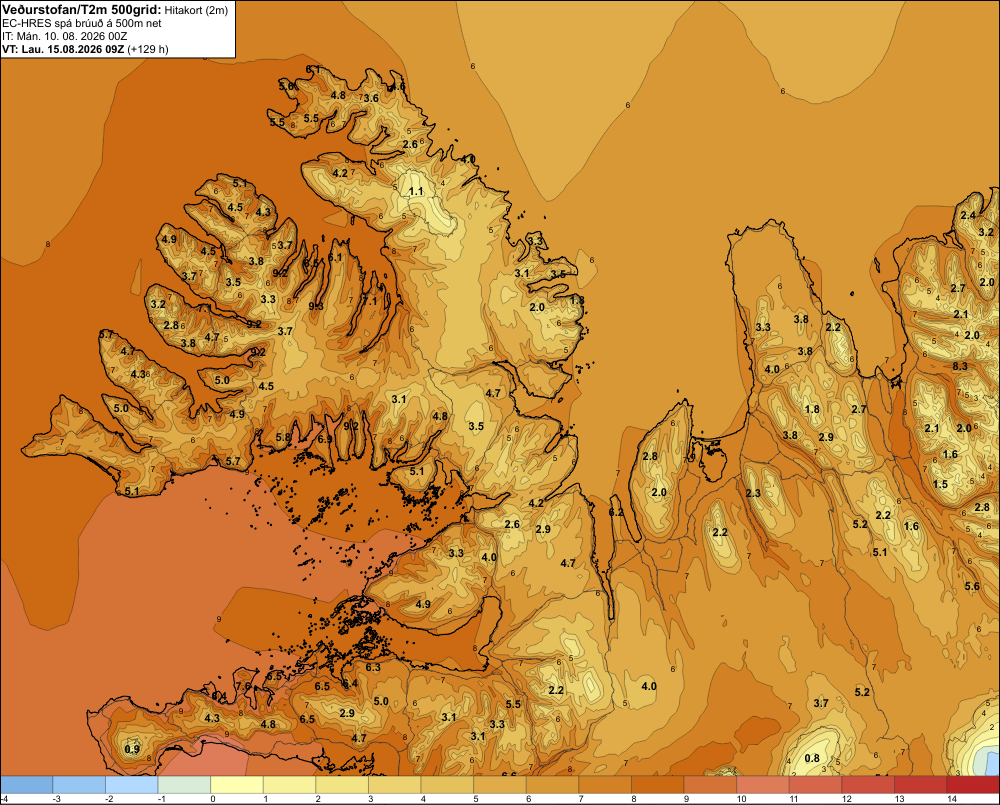Click the forecast offset '(+129 h)'
Image resolution: width=1000 pixels, height=805 pixels.
point(148,49)
